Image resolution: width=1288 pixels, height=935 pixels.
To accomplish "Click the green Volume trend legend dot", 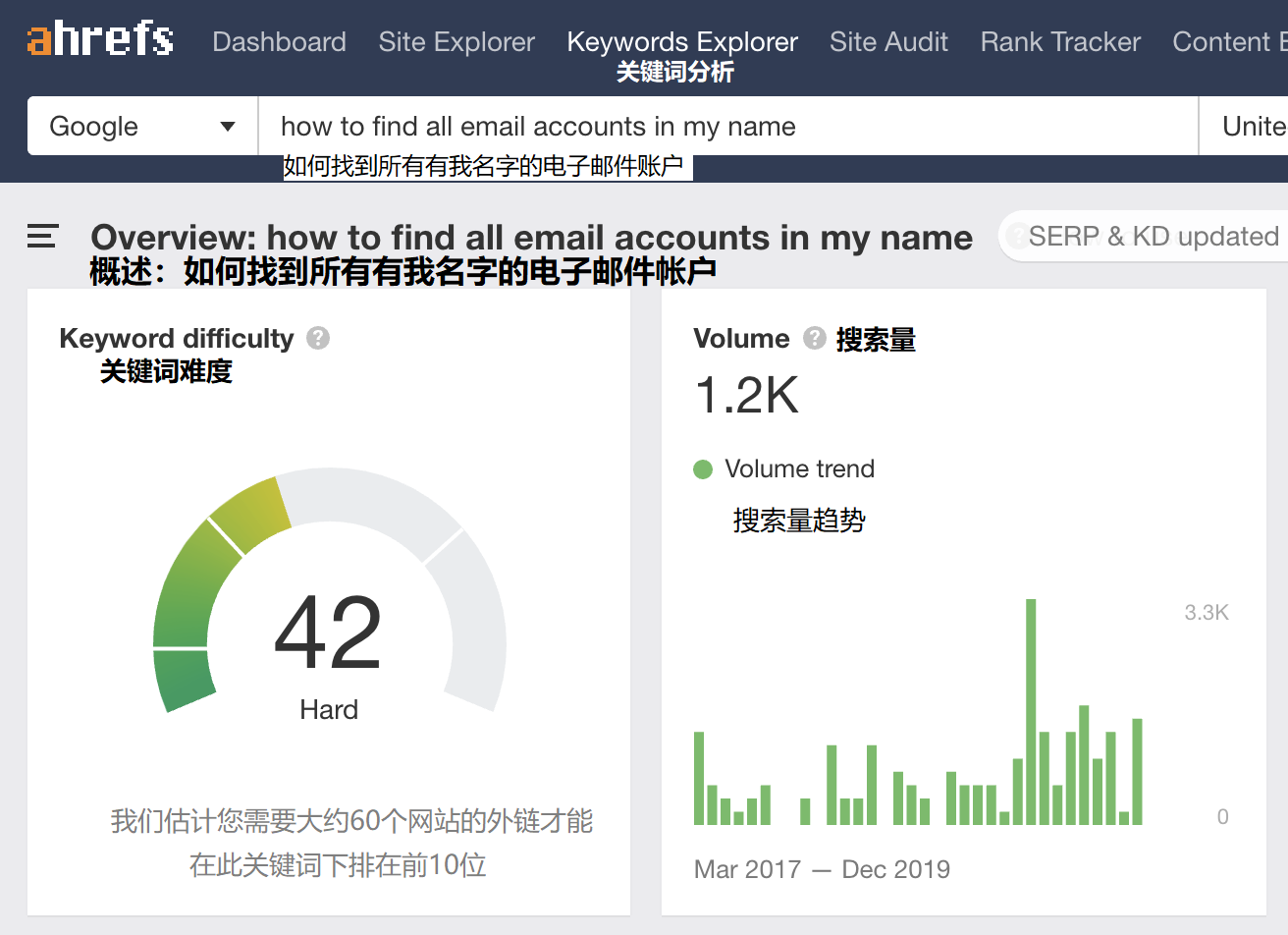I will pos(703,469).
